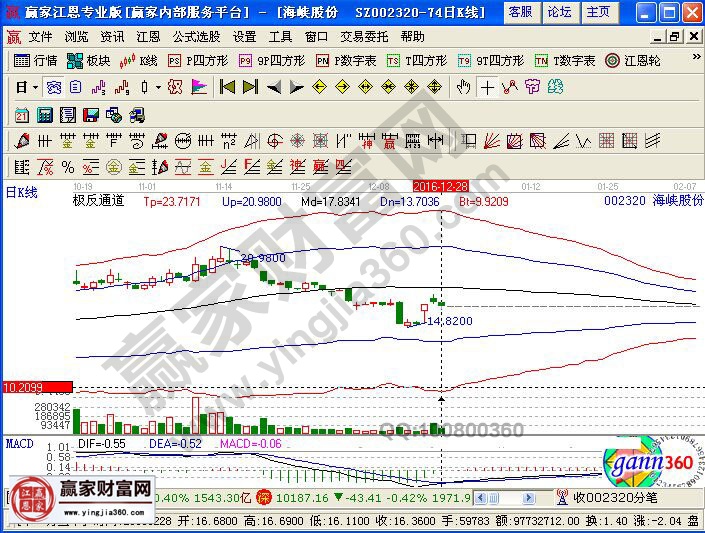Viewport: 705px width, 533px height.
Task: Expand the 日 period dropdown
Action: point(25,87)
